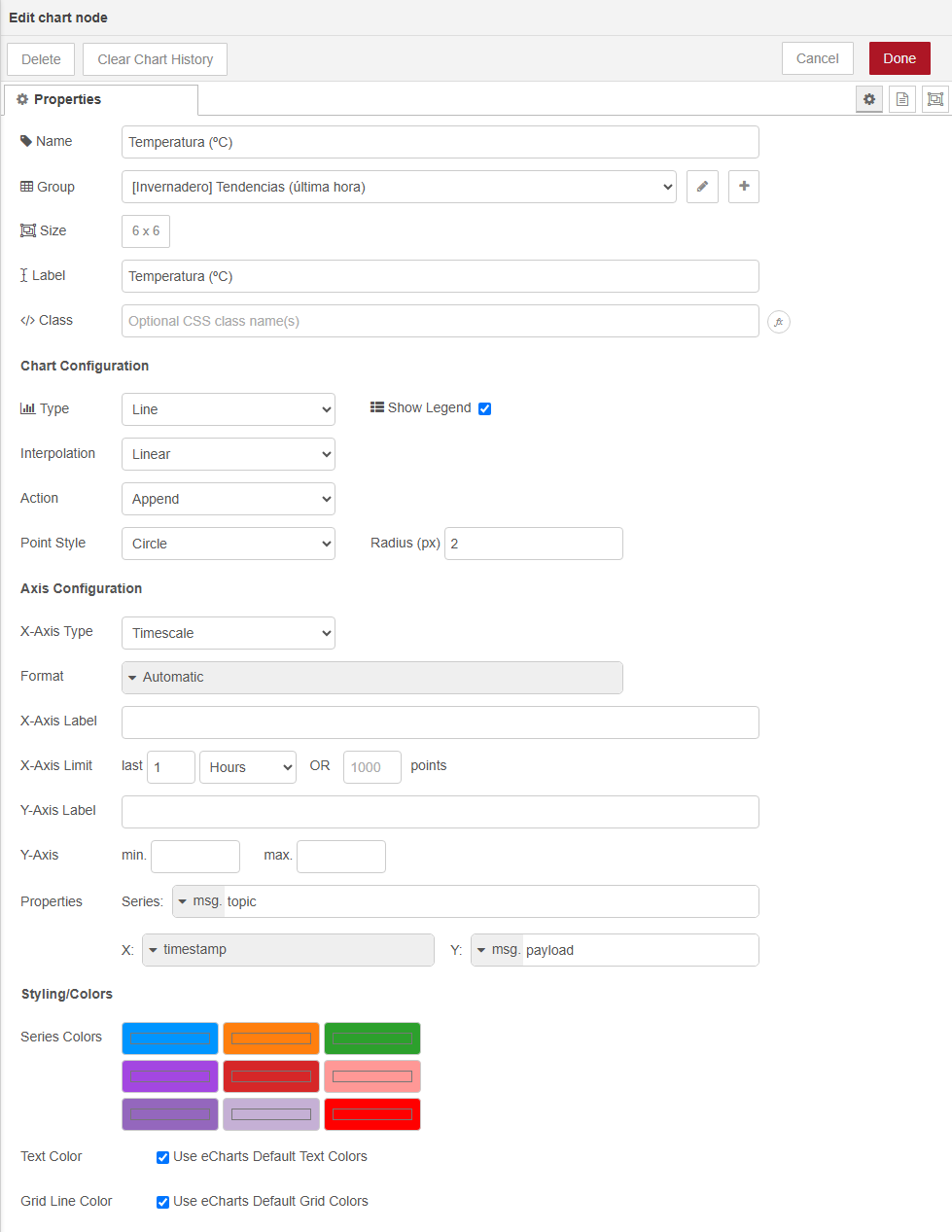
Task: Click the points limit field showing 1000
Action: [372, 767]
